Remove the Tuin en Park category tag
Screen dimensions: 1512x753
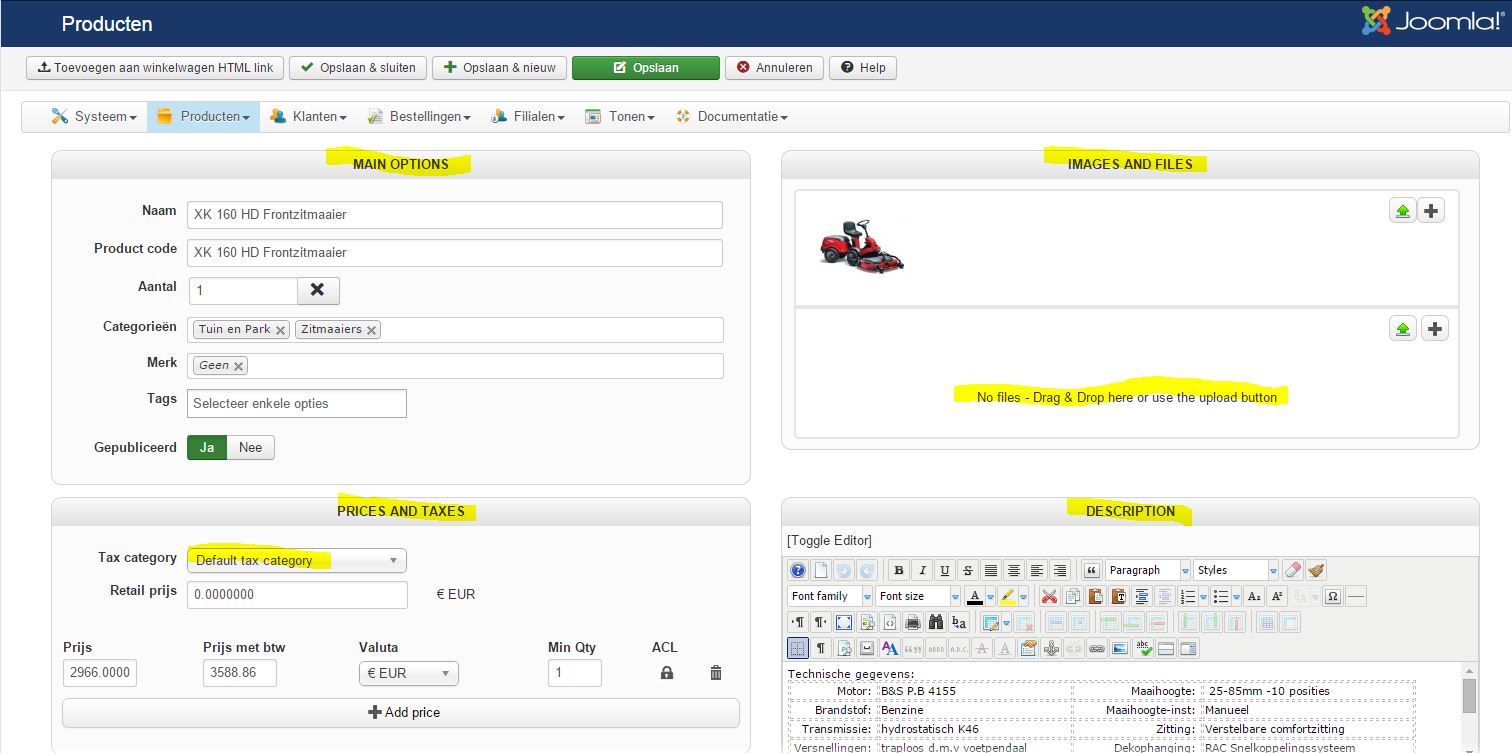coord(281,330)
